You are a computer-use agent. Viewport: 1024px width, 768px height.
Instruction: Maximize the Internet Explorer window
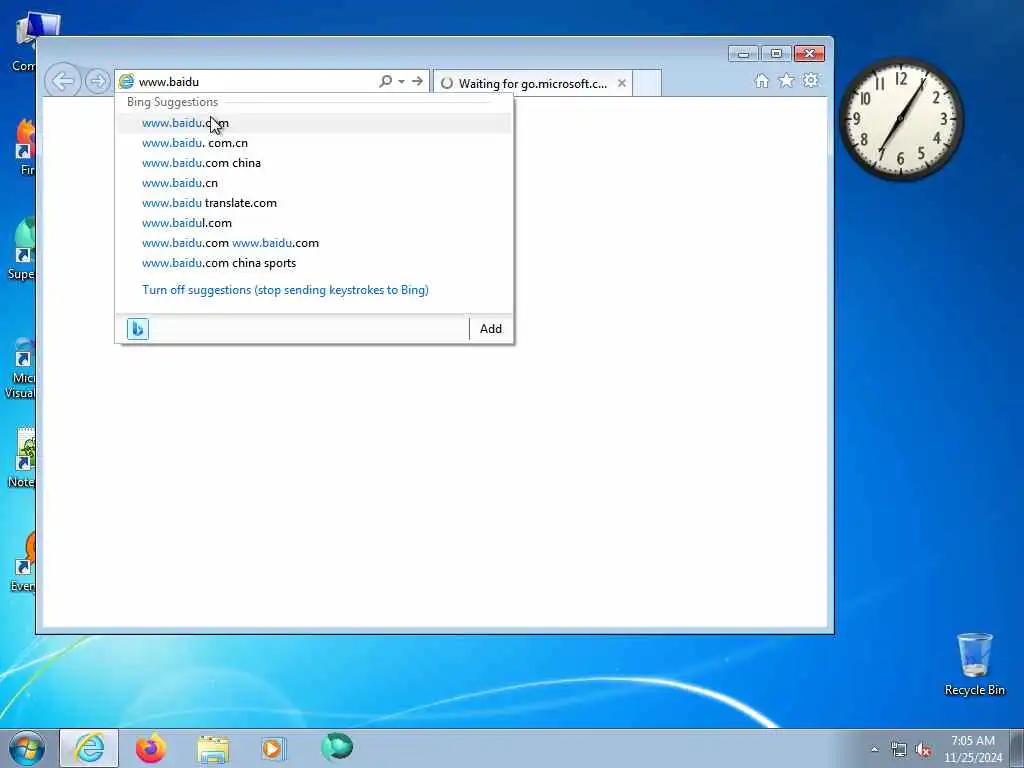(776, 54)
